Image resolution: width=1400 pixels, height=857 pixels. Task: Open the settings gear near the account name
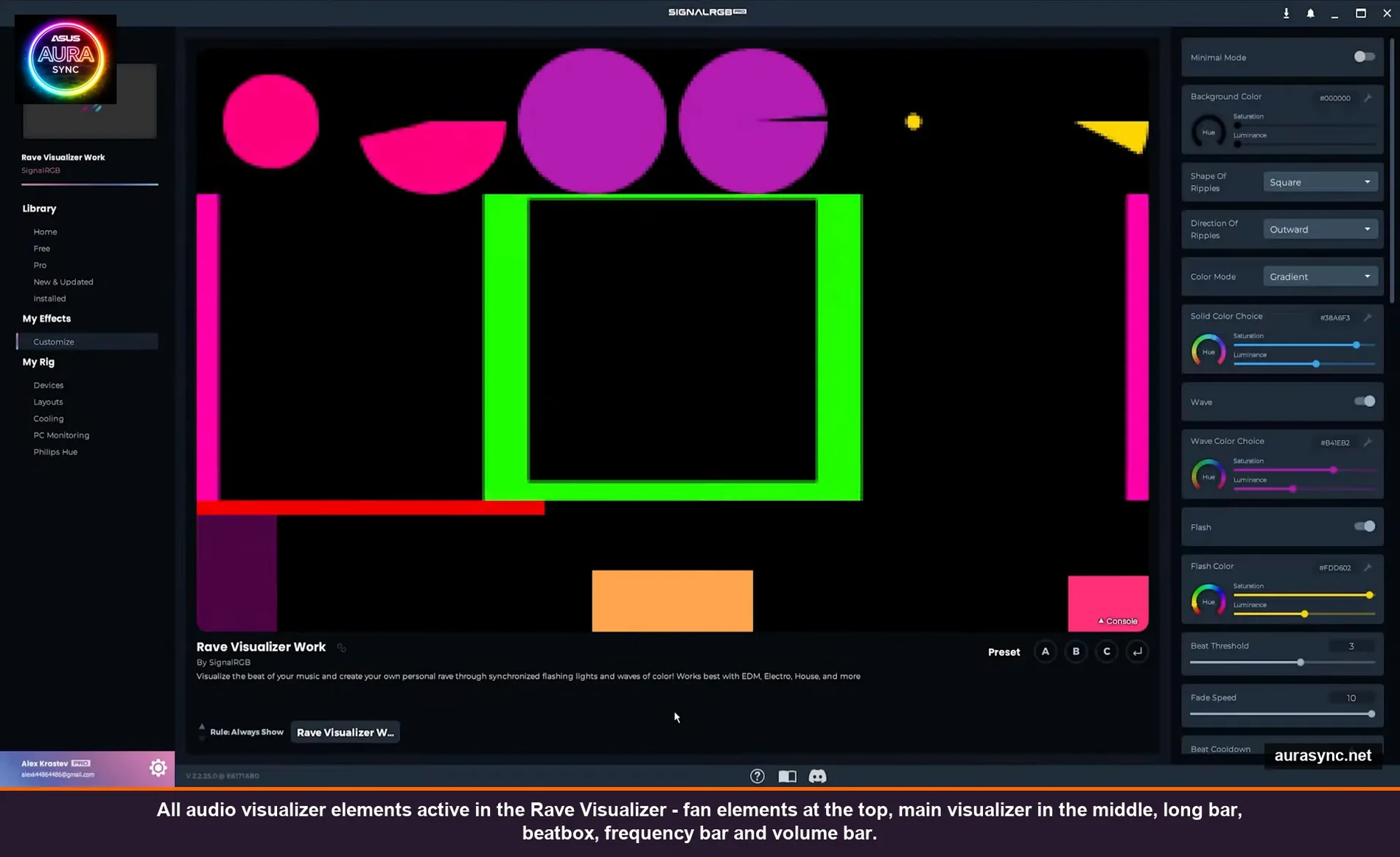(x=158, y=767)
